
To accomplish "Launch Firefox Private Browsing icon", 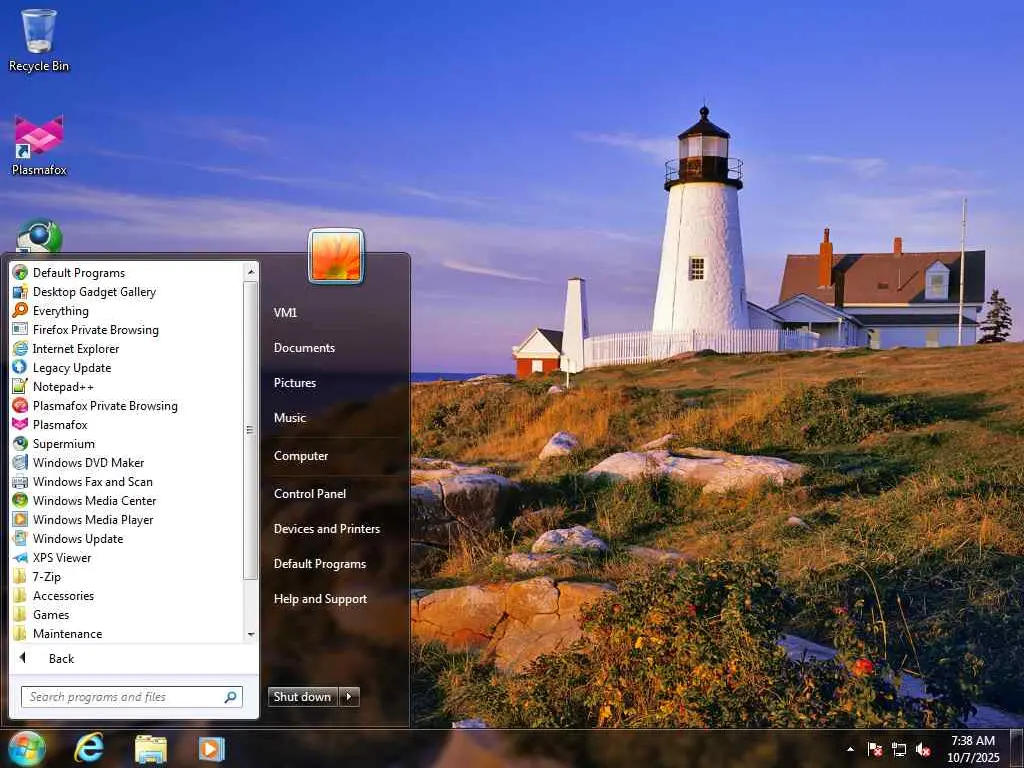I will pyautogui.click(x=20, y=330).
